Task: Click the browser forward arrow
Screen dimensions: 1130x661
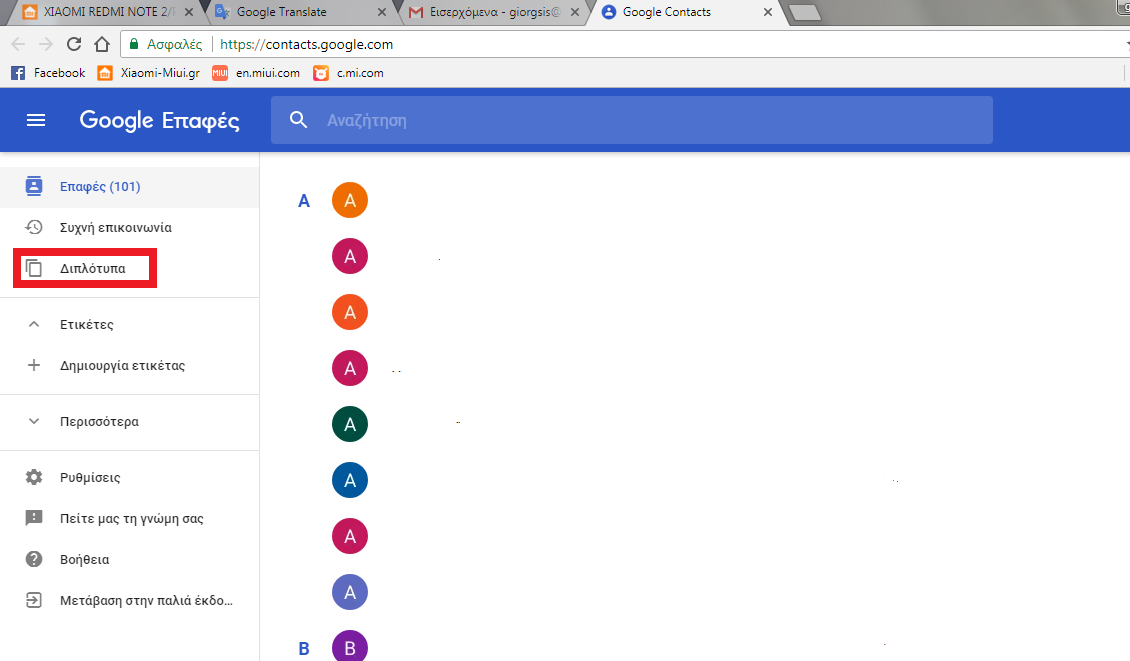Action: 45,45
